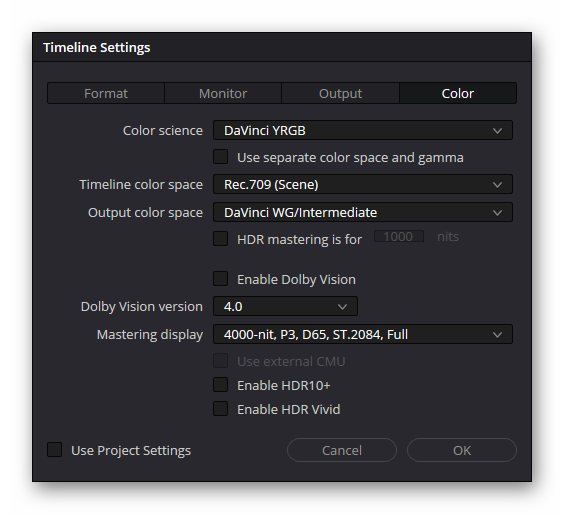Open the Mastering display dropdown
This screenshot has height=514, width=564.
click(x=363, y=334)
